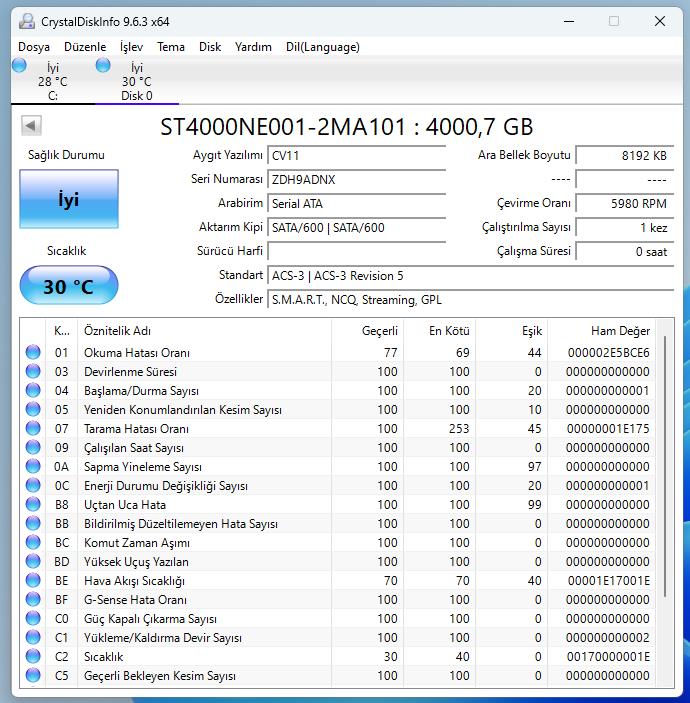Click the status orb for attribute BF

[x=33, y=599]
